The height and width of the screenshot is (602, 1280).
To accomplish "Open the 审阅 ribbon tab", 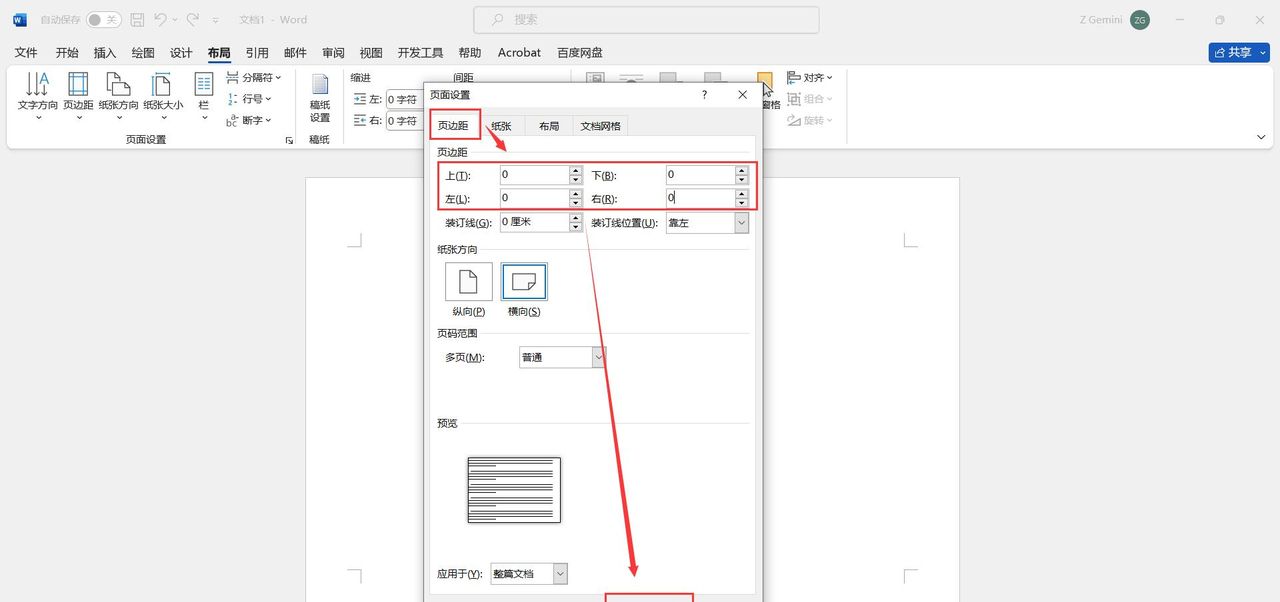I will (332, 52).
